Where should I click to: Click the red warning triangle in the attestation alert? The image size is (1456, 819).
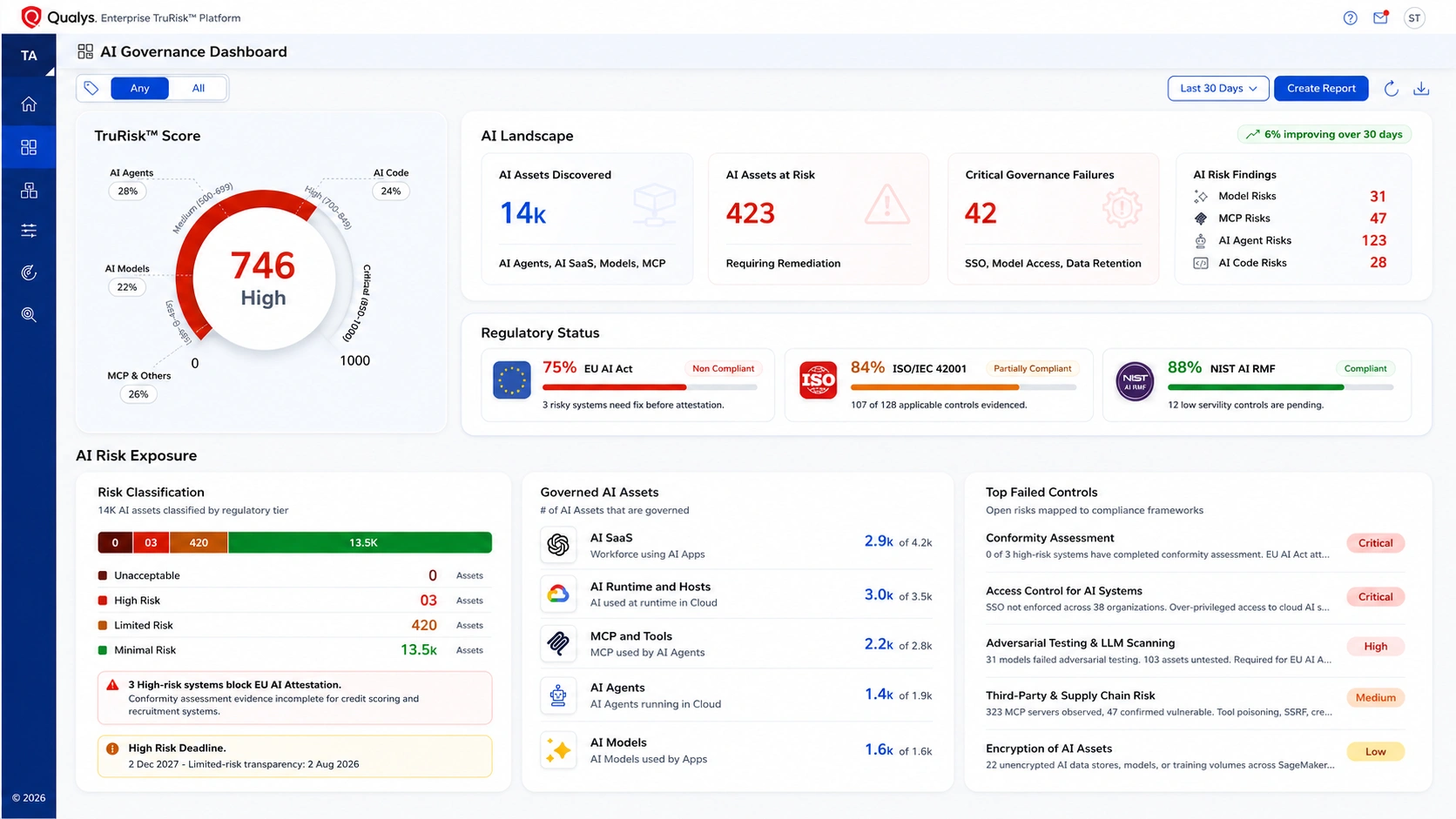click(x=112, y=685)
